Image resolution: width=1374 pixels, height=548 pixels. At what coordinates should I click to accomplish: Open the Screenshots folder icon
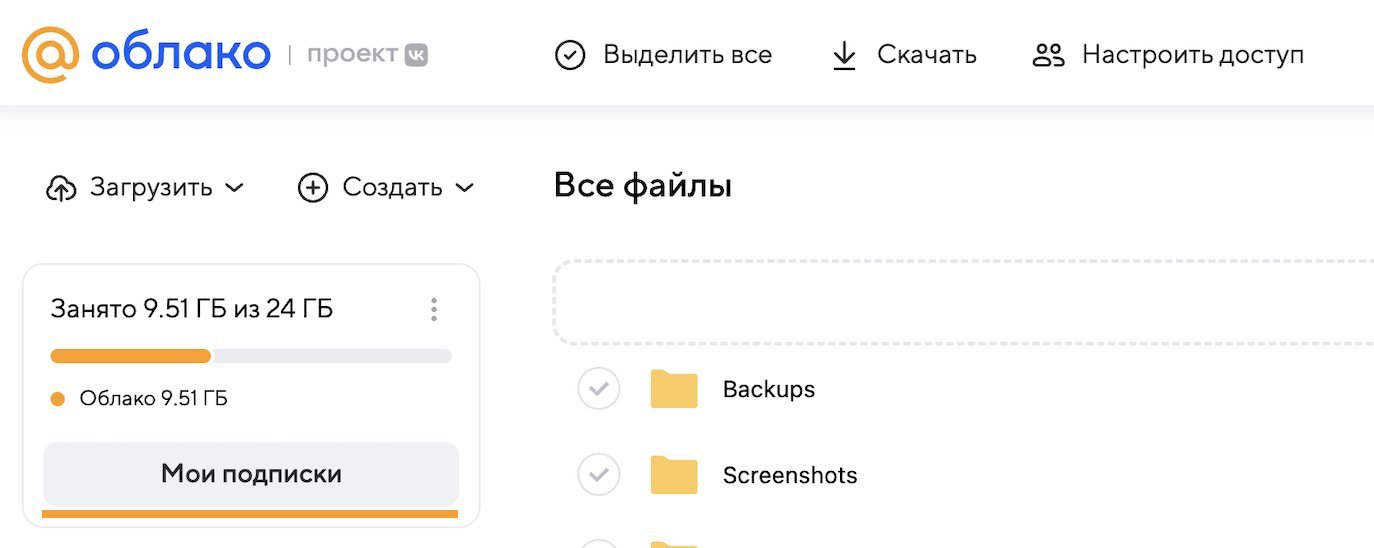point(674,475)
